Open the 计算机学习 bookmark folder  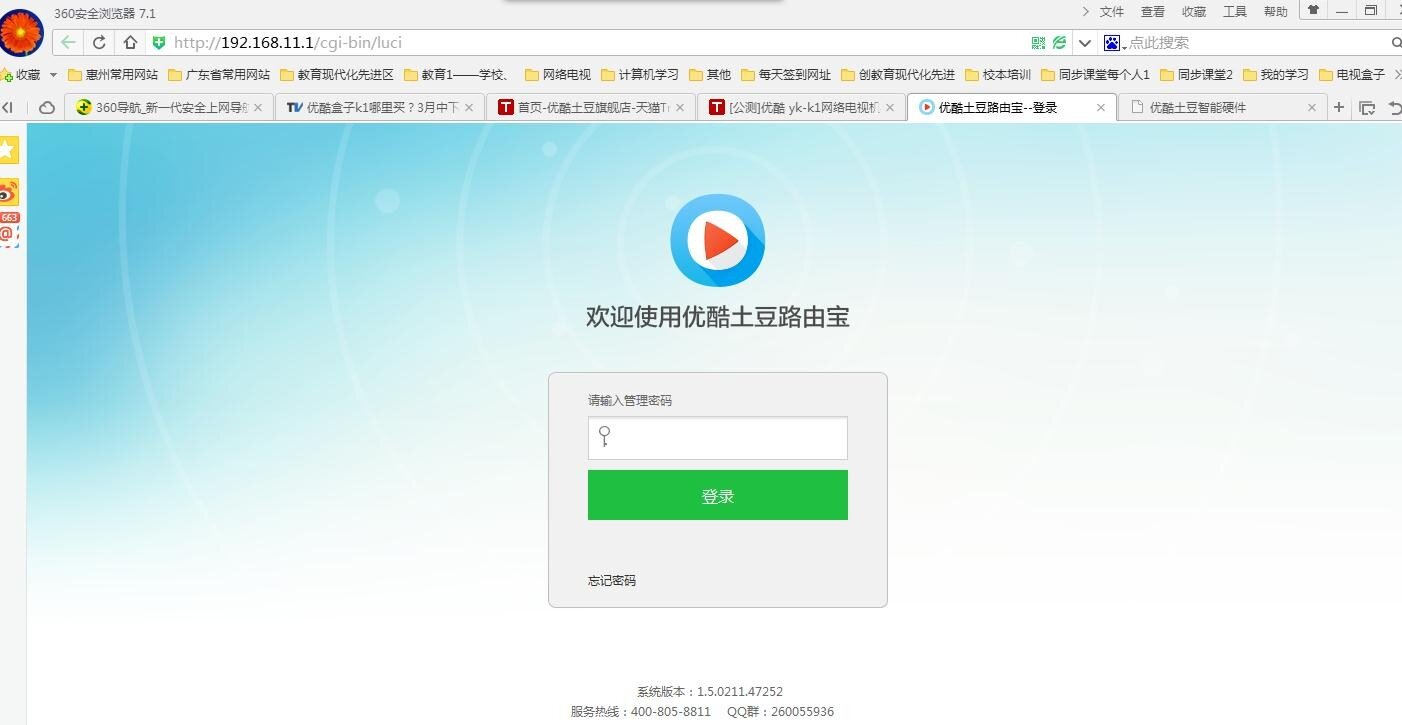640,74
